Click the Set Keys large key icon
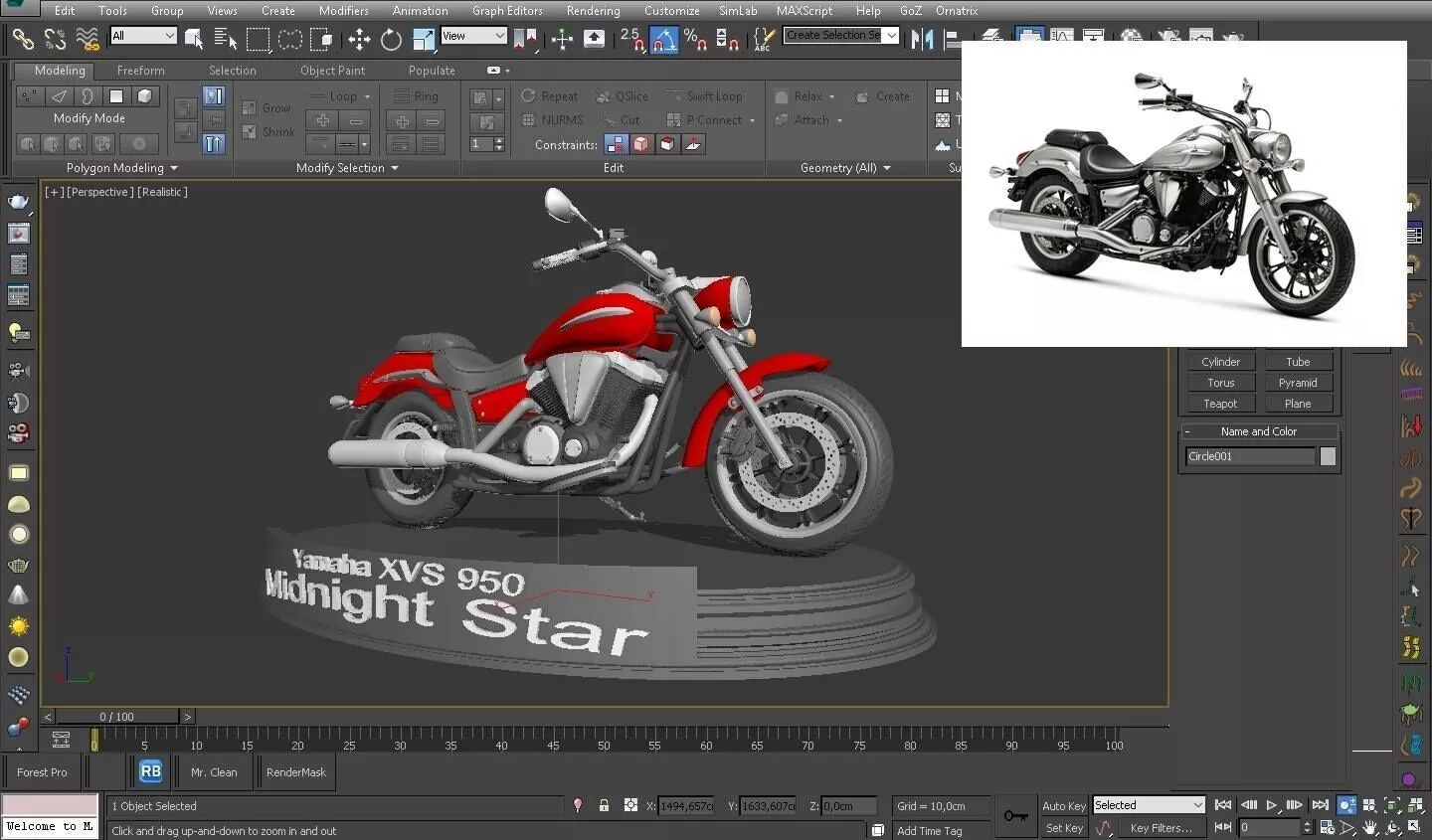This screenshot has width=1432, height=840. coord(1015,816)
